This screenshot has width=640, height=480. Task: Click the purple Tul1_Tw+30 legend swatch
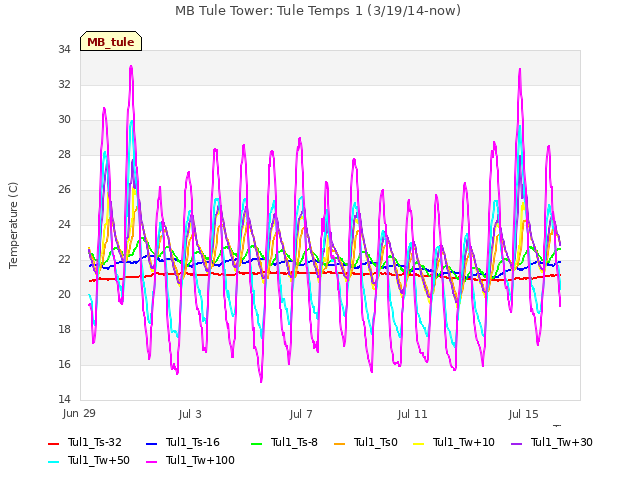pyautogui.click(x=516, y=444)
